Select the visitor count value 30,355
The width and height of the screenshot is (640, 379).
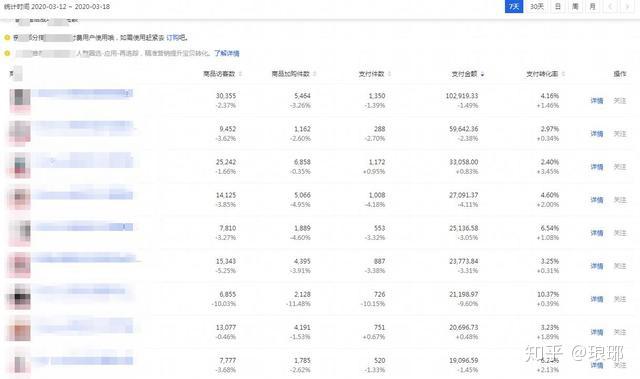click(x=226, y=96)
